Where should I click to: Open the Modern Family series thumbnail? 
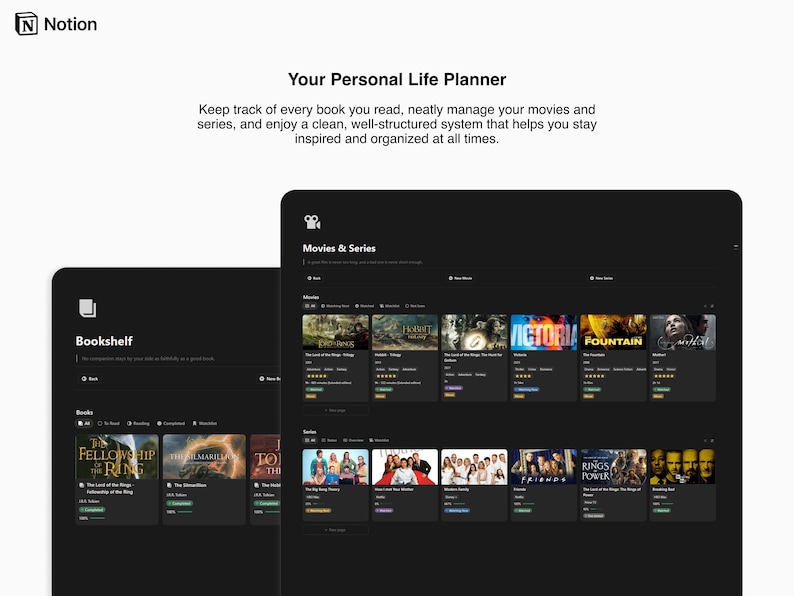(x=474, y=466)
